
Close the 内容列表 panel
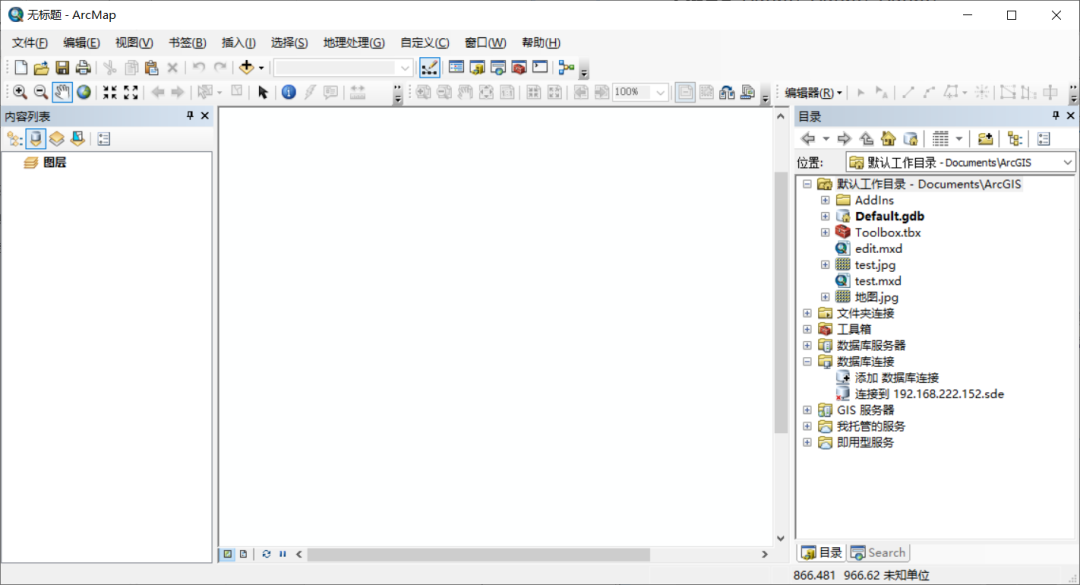205,116
